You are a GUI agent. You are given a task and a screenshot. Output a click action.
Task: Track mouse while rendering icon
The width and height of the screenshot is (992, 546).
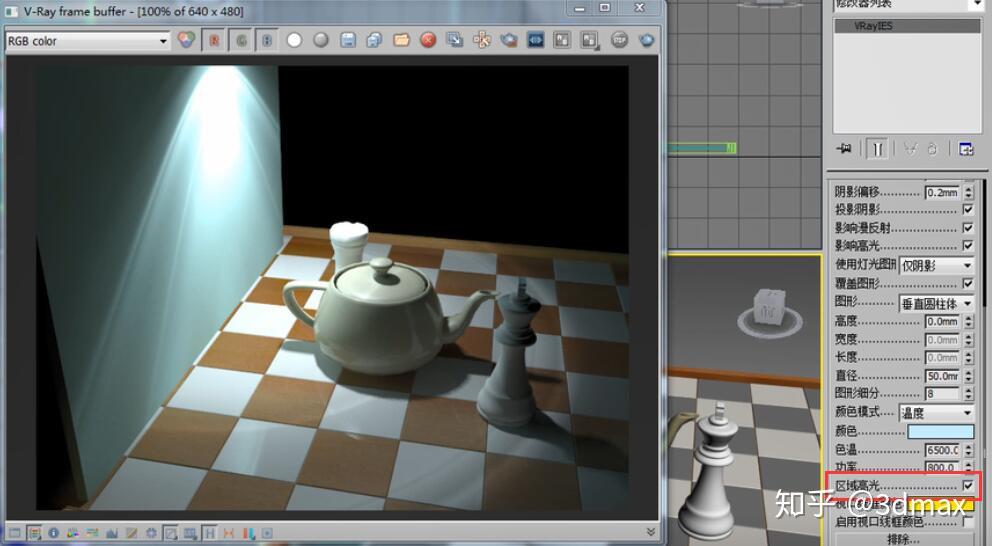tap(482, 40)
